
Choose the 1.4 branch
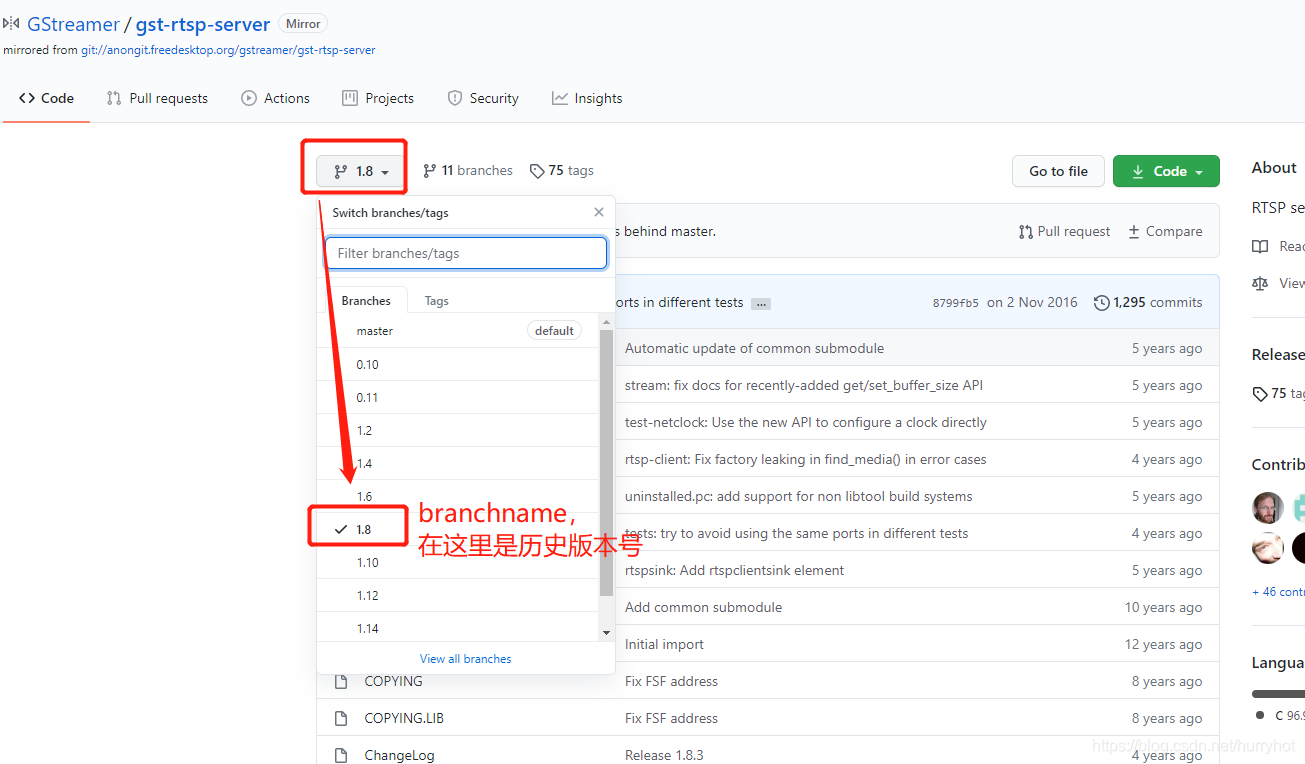(458, 463)
